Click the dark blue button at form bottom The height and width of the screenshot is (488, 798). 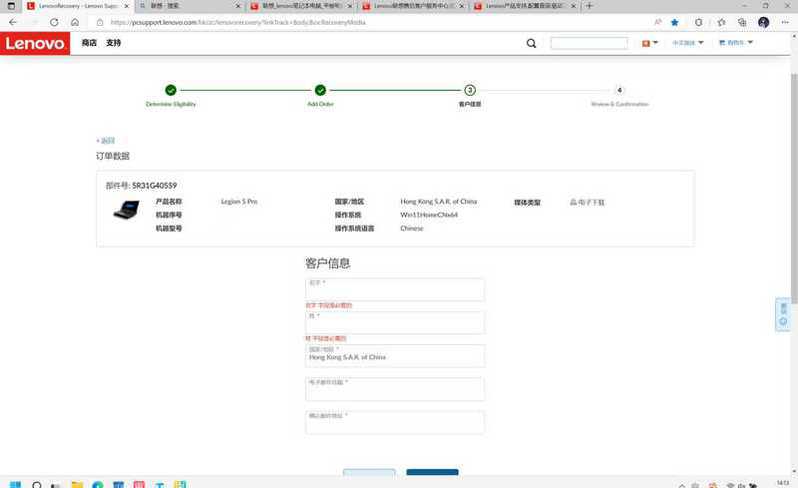point(432,472)
